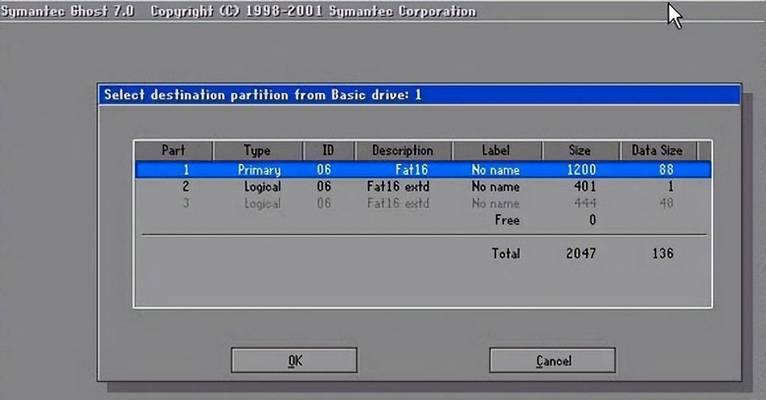Click the Primary type cell
Viewport: 766px width, 400px height.
[x=259, y=170]
